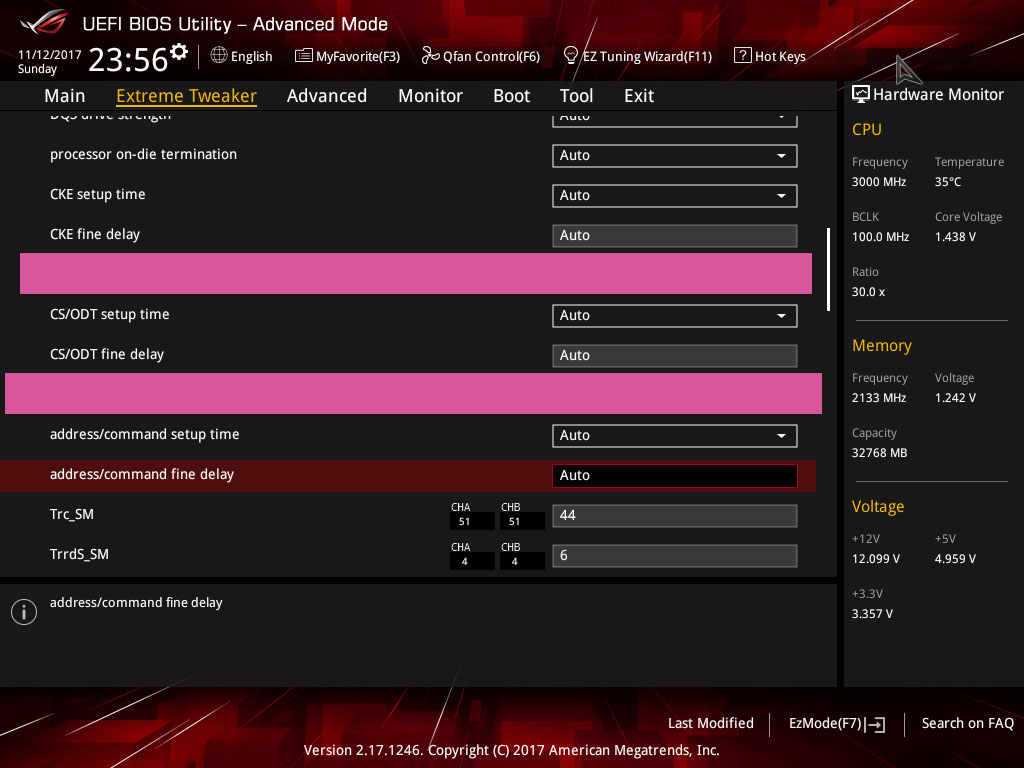Open the Hot Keys question mark icon
Viewport: 1024px width, 768px height.
[x=743, y=56]
